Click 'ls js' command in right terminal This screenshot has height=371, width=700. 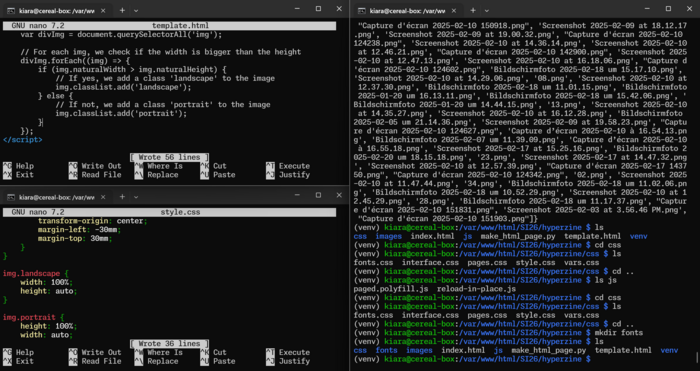(605, 280)
